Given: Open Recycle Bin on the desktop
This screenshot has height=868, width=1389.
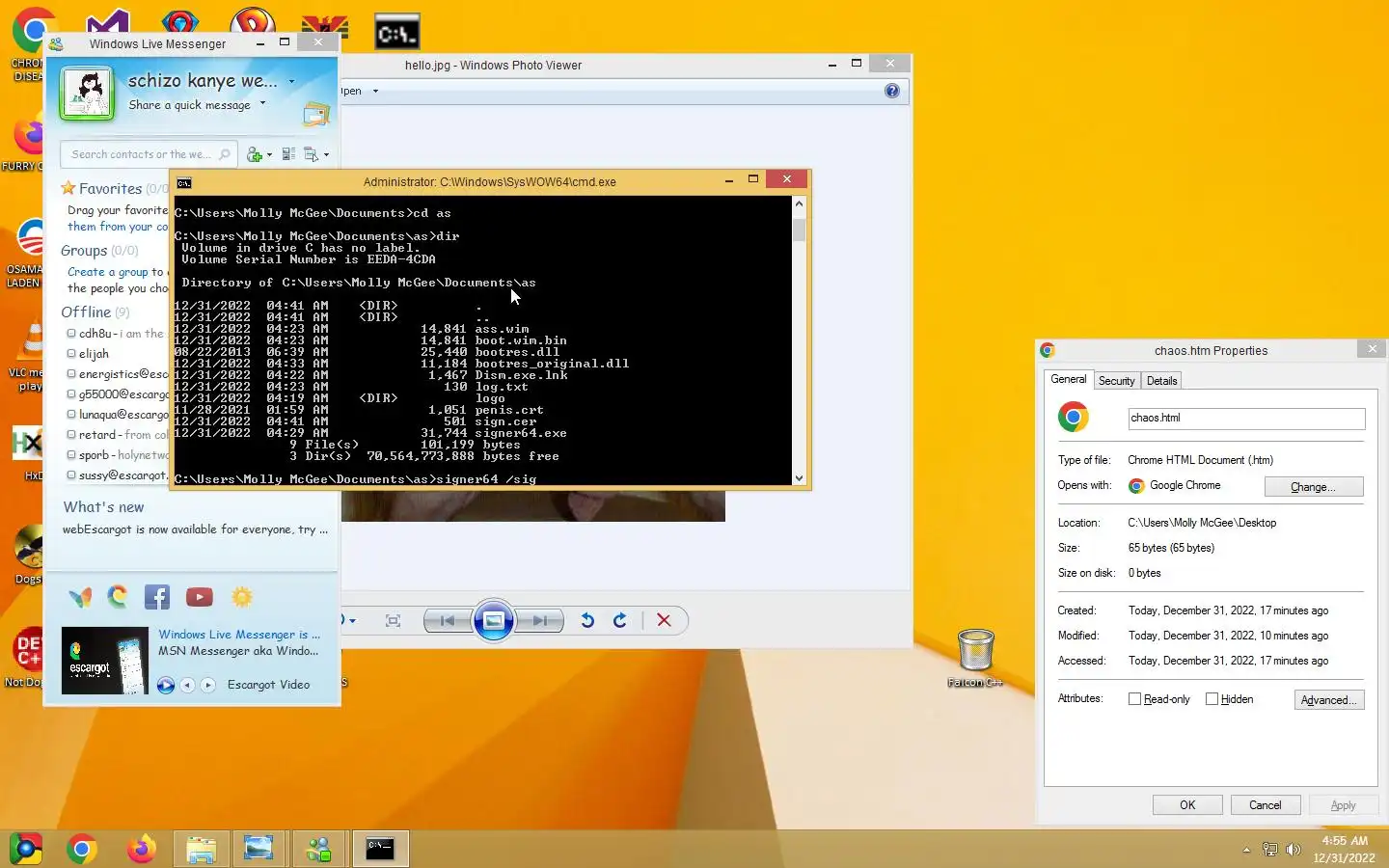Looking at the screenshot, I should point(976,657).
